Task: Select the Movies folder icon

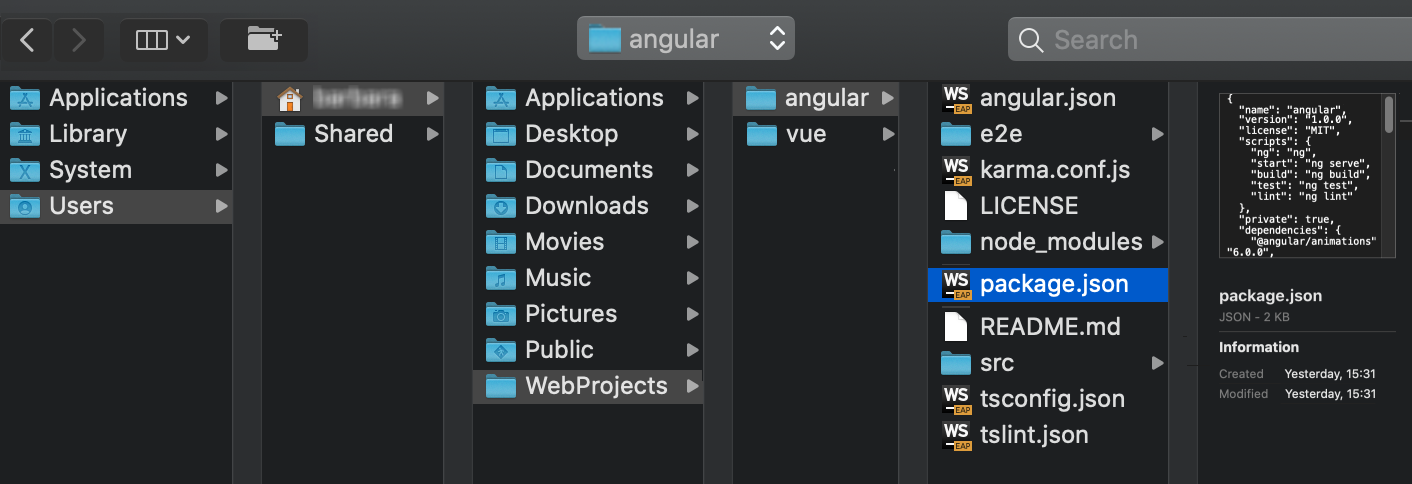Action: click(500, 242)
